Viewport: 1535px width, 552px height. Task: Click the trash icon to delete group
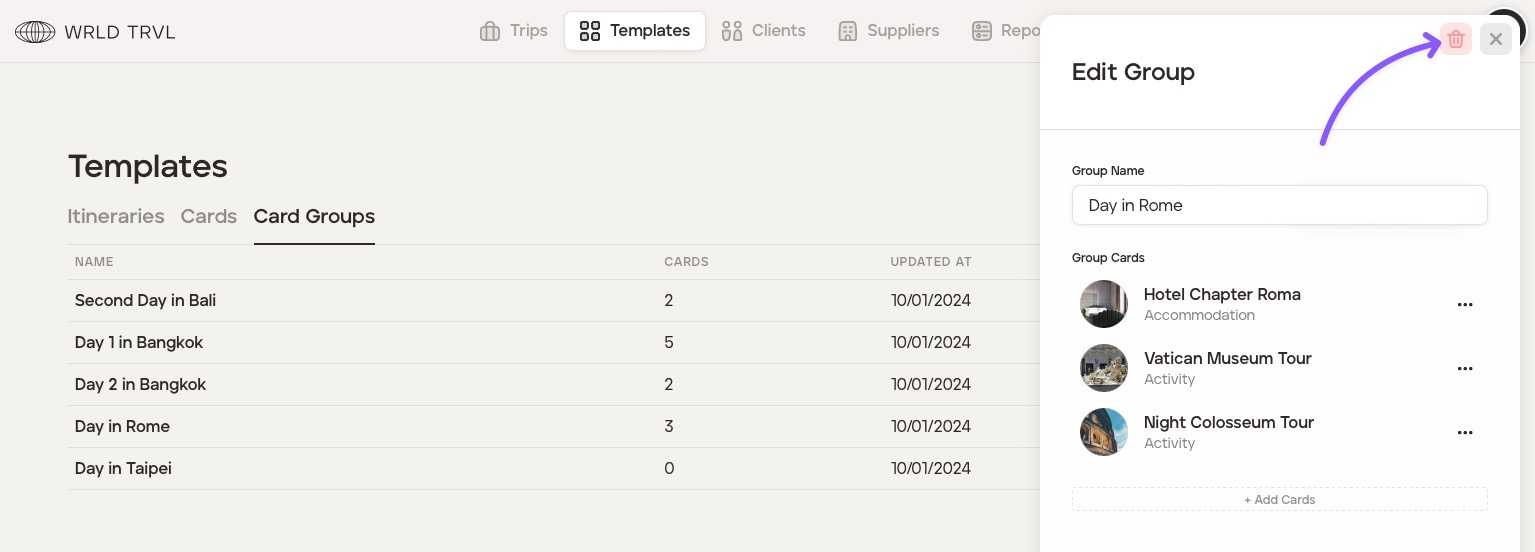pos(1456,39)
